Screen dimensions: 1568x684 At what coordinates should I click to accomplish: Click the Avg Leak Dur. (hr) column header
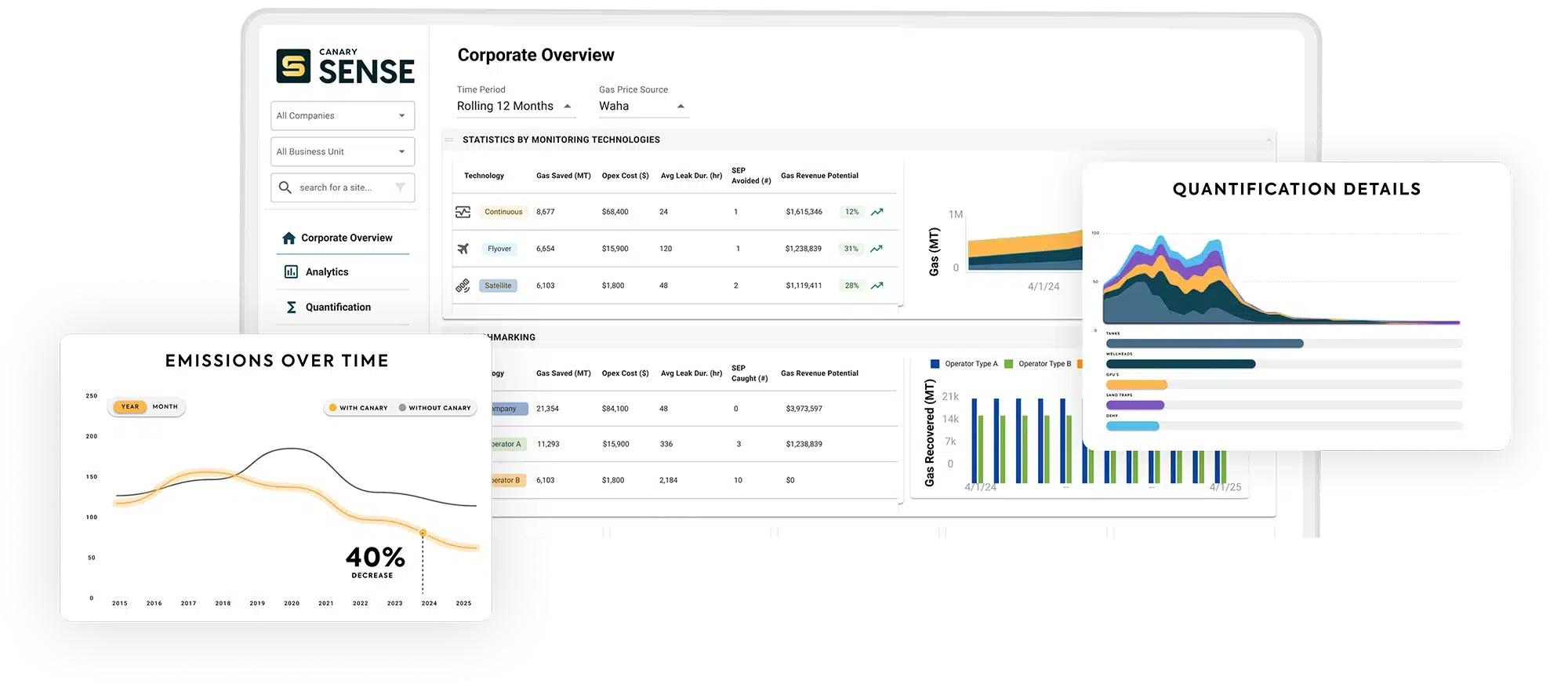[x=691, y=176]
